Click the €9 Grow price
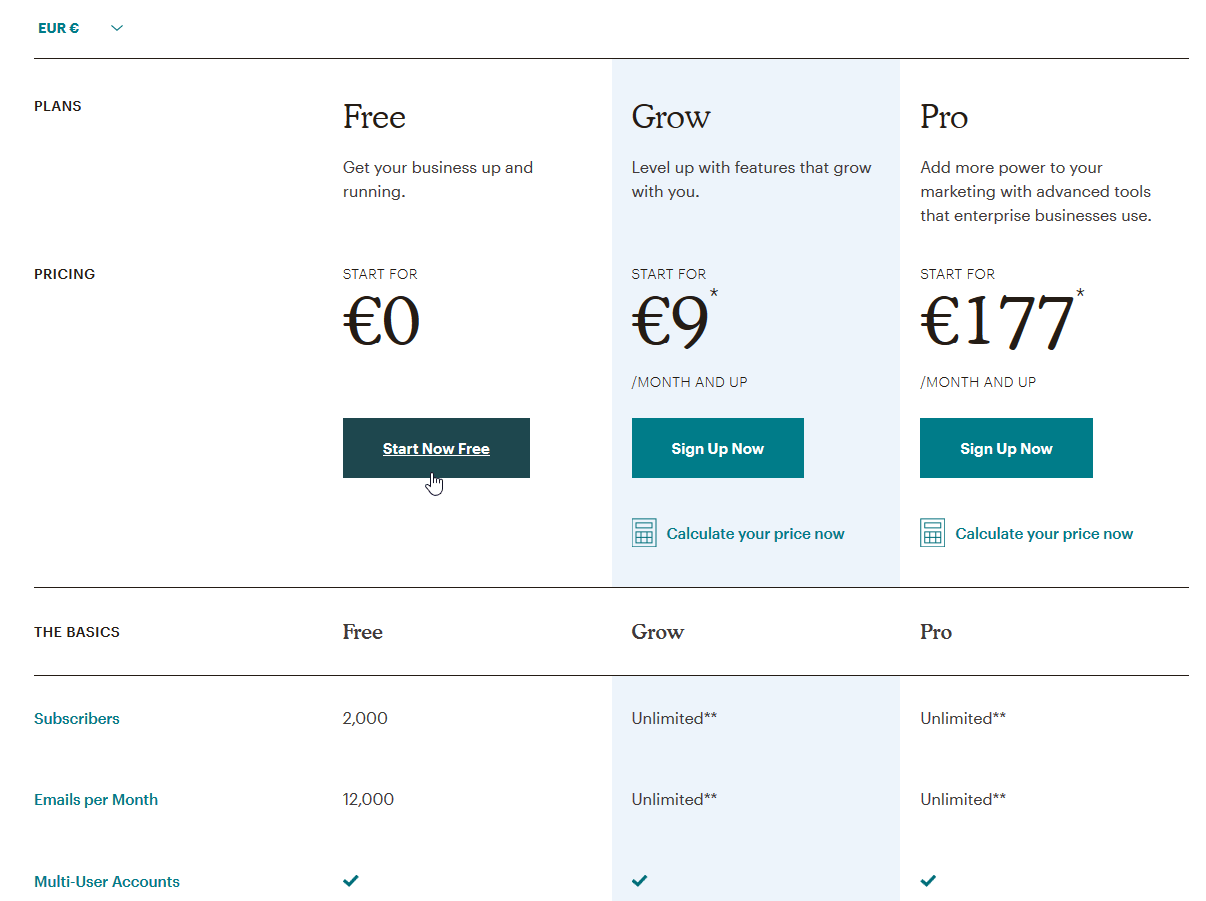This screenshot has height=901, width=1206. tap(670, 323)
